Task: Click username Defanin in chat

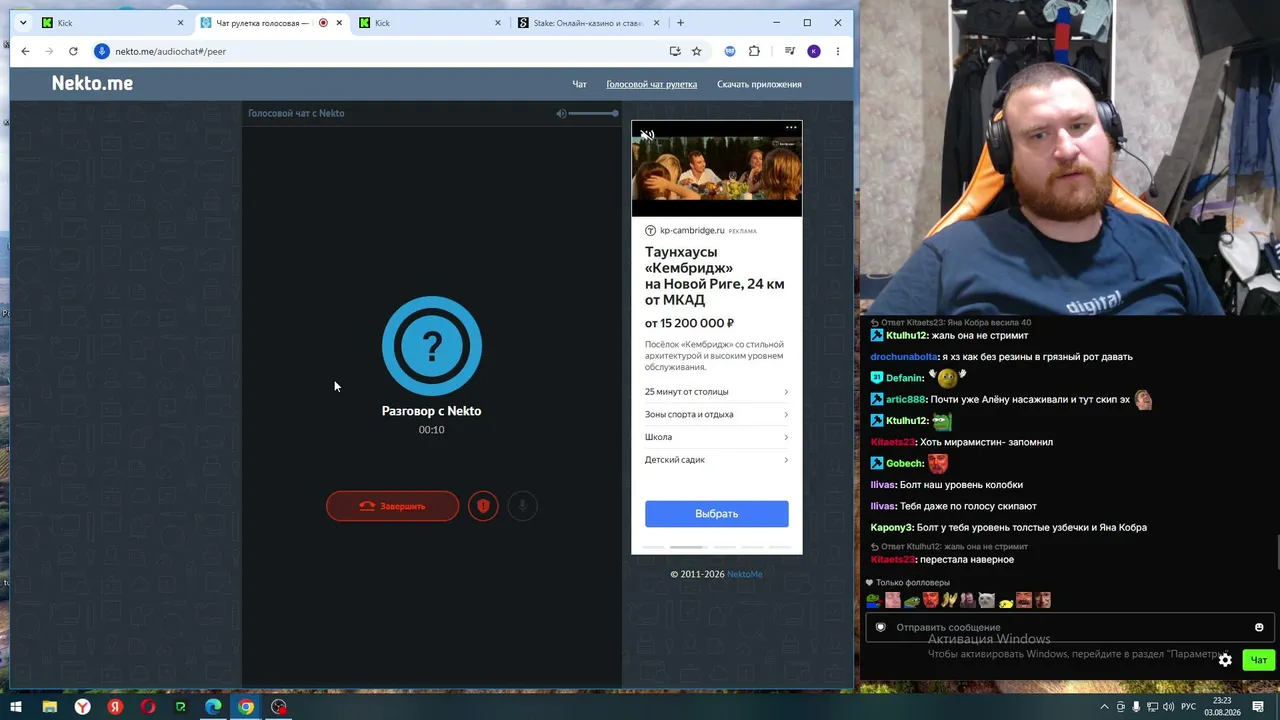Action: click(x=904, y=378)
